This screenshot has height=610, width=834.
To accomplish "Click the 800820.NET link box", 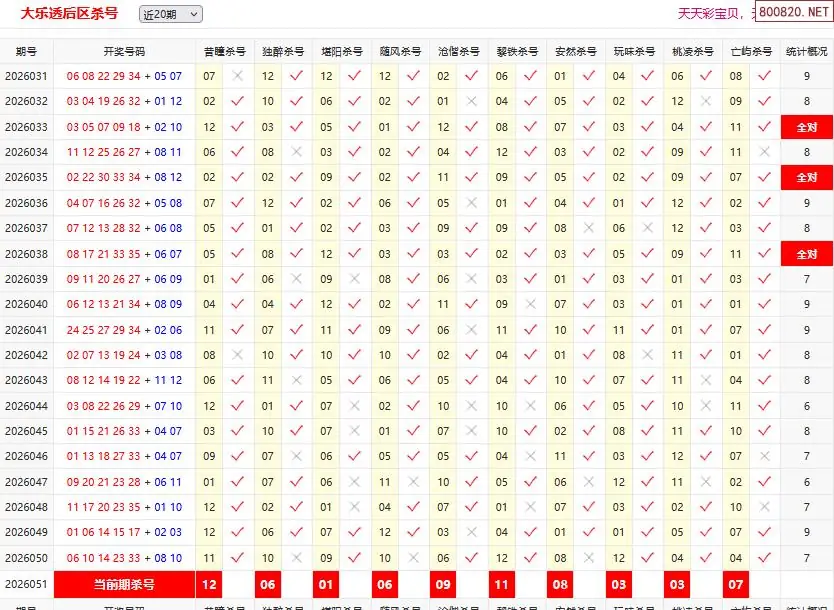I will (794, 12).
